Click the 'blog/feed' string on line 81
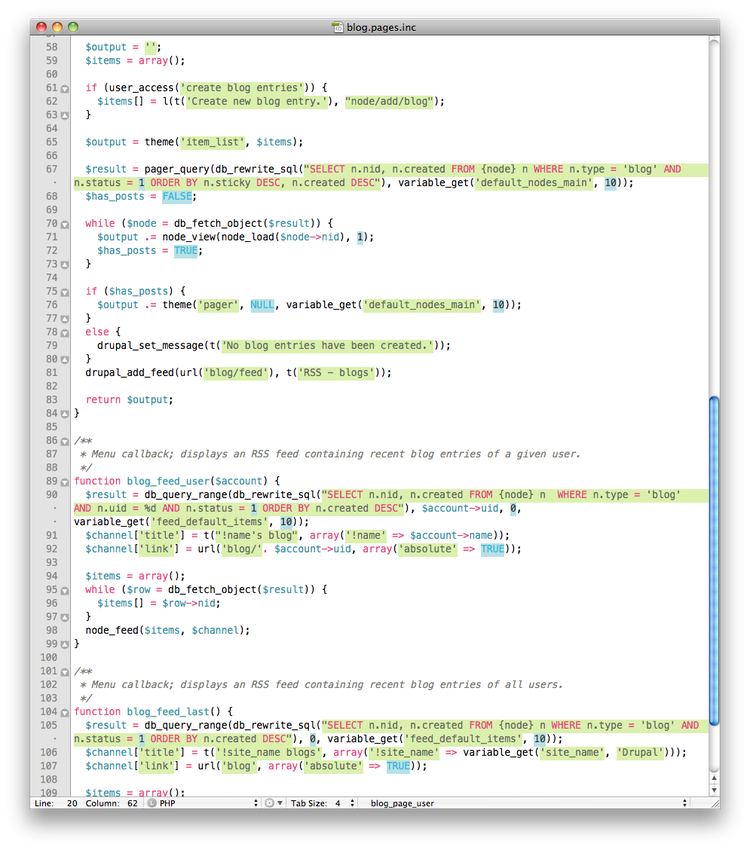The image size is (750, 850). point(236,372)
